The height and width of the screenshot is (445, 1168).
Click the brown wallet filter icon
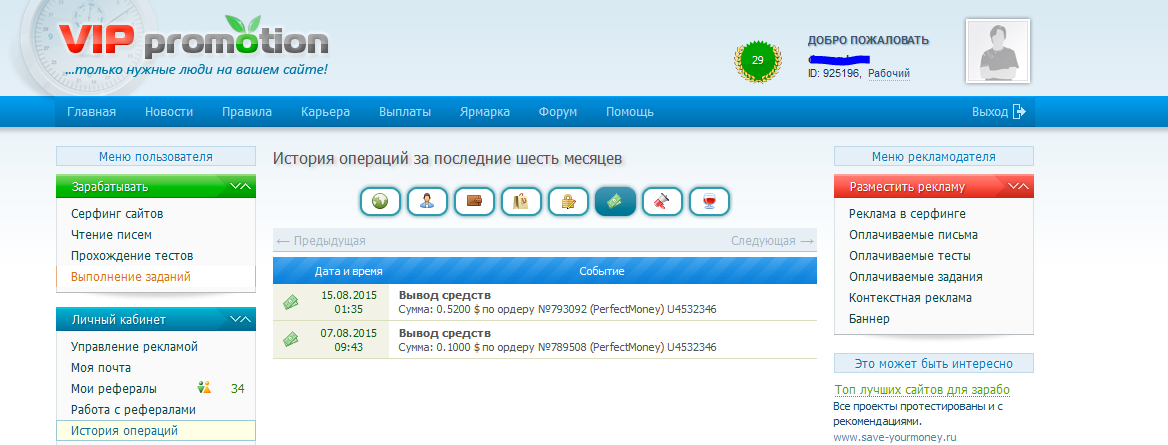click(474, 201)
